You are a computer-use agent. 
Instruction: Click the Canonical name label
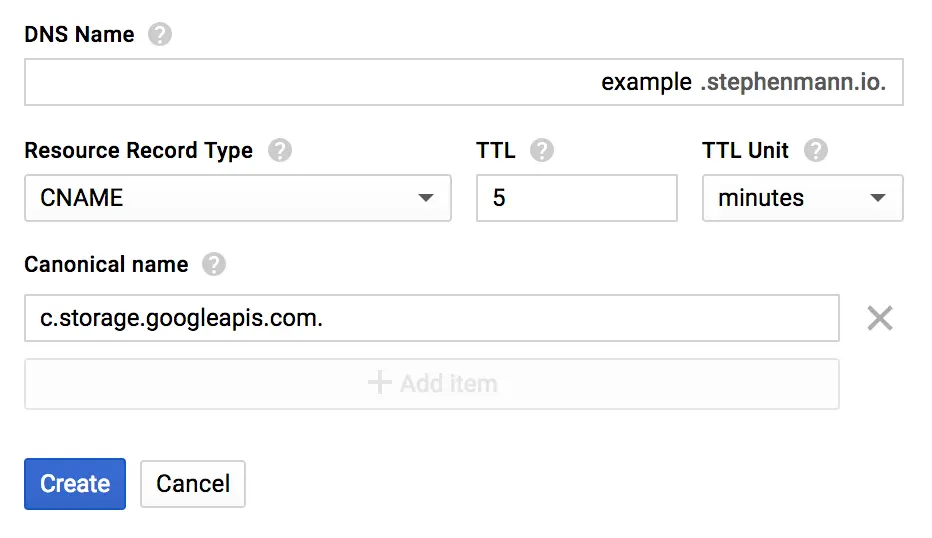pos(106,265)
